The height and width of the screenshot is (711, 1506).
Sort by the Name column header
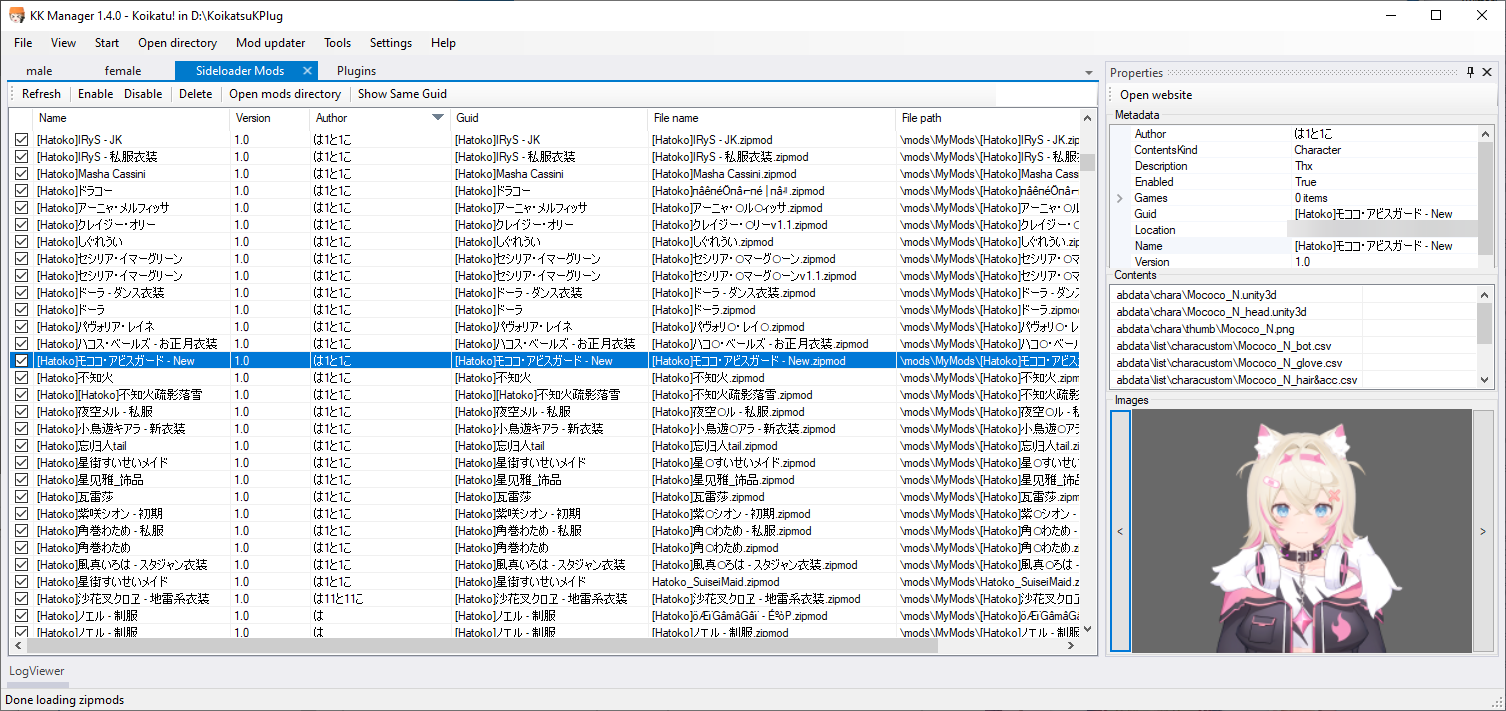point(131,118)
